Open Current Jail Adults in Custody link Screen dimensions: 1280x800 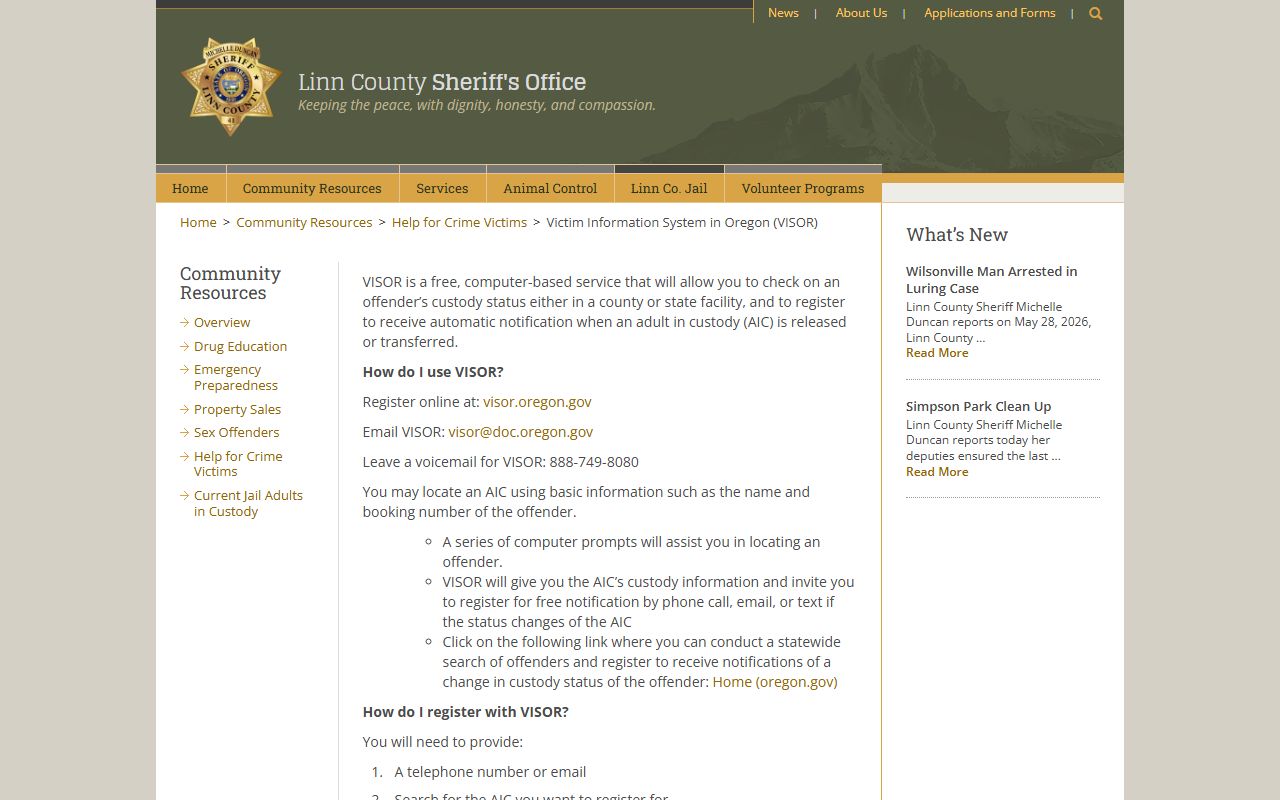point(248,503)
